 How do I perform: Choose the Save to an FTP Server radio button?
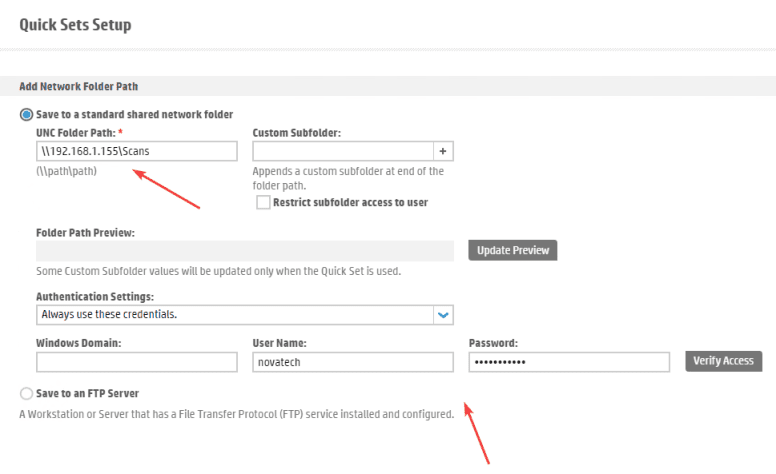pos(26,394)
